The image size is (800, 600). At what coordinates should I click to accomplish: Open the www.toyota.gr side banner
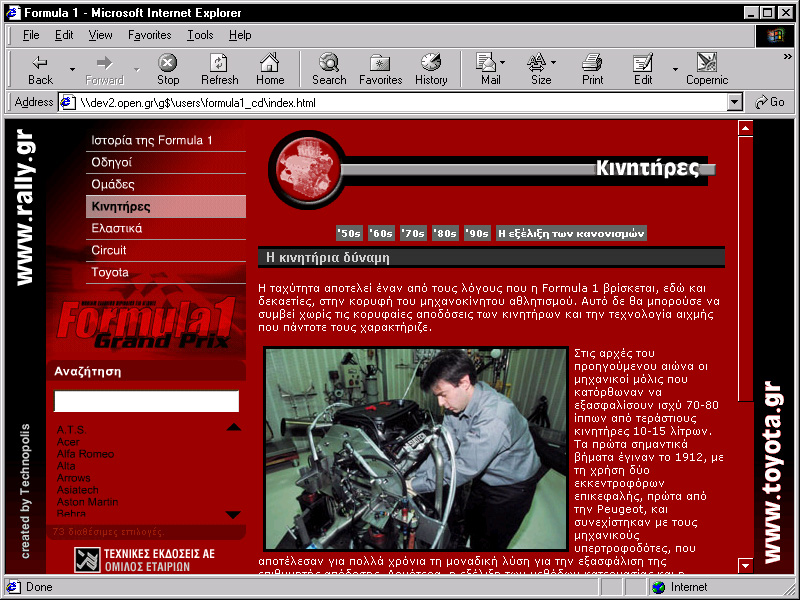[x=772, y=472]
